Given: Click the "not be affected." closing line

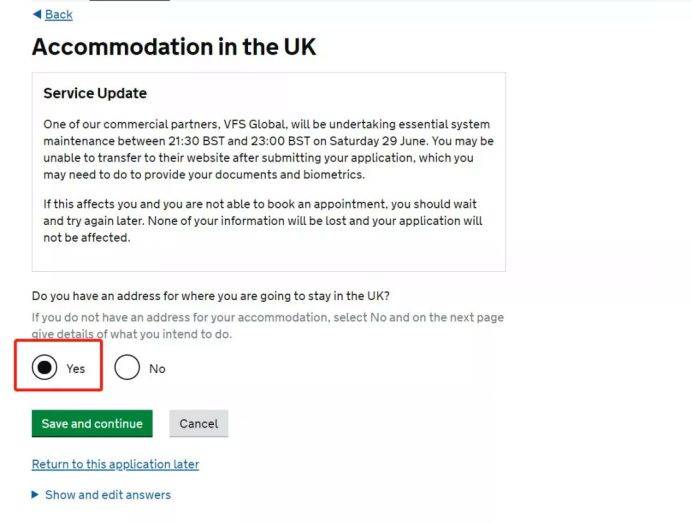Looking at the screenshot, I should click(x=87, y=238).
